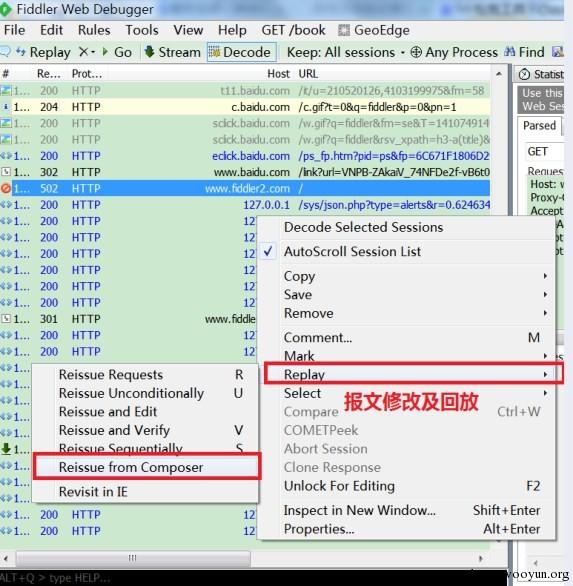Click the GeoEdge icon in the menu bar
The height and width of the screenshot is (586, 573).
[x=344, y=30]
